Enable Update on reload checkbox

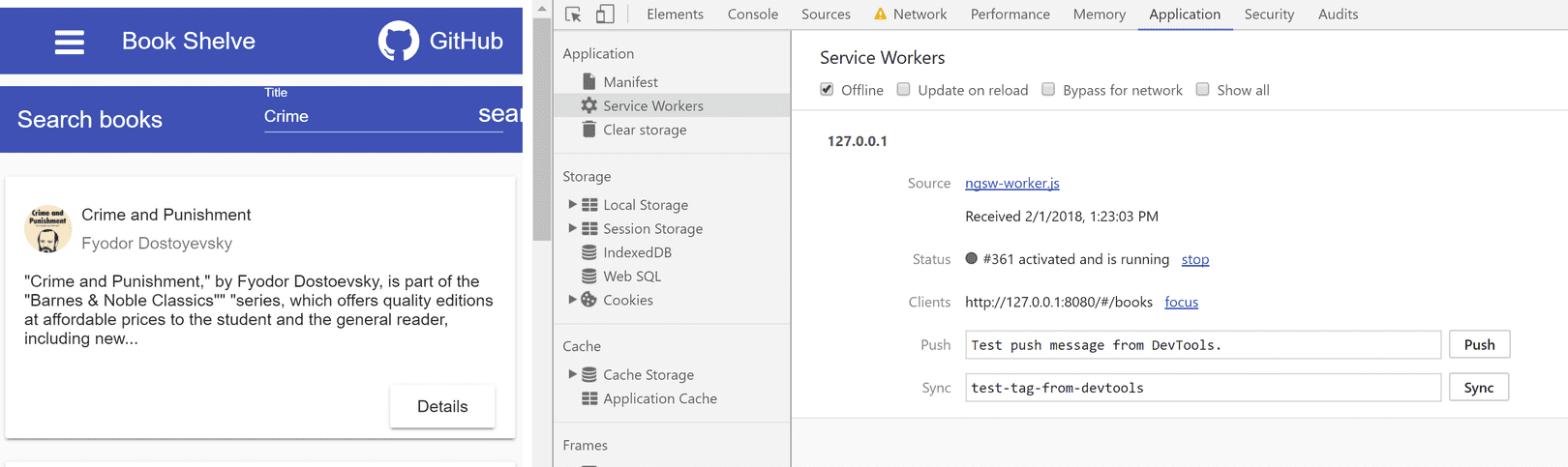(903, 90)
